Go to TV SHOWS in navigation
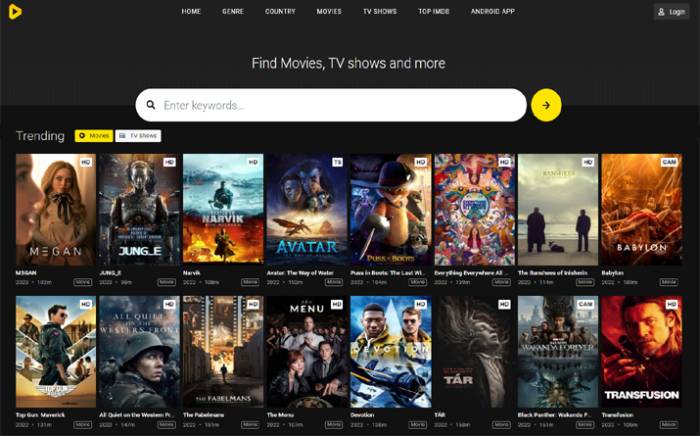 coord(379,12)
